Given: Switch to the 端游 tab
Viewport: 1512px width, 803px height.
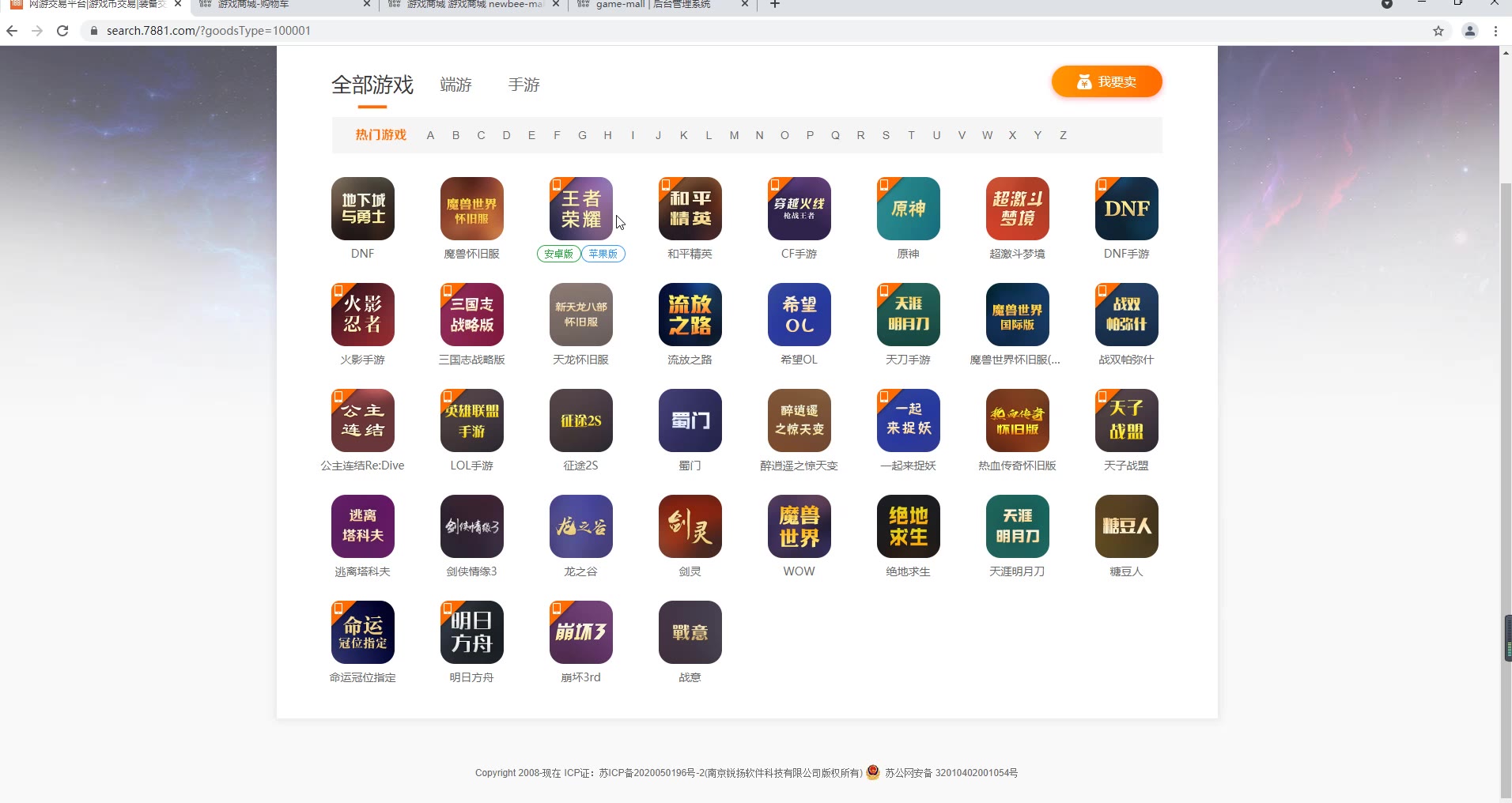Looking at the screenshot, I should click(456, 85).
